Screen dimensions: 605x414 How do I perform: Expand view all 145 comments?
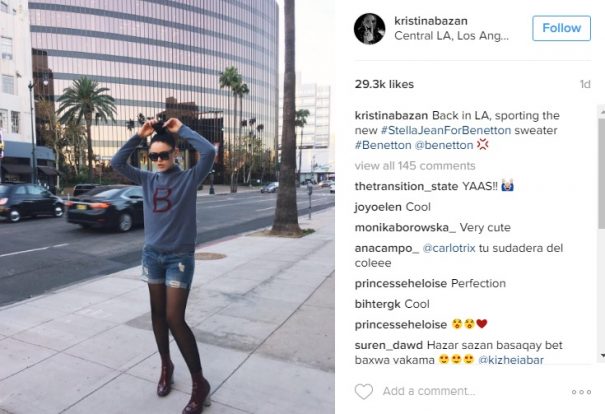click(415, 166)
